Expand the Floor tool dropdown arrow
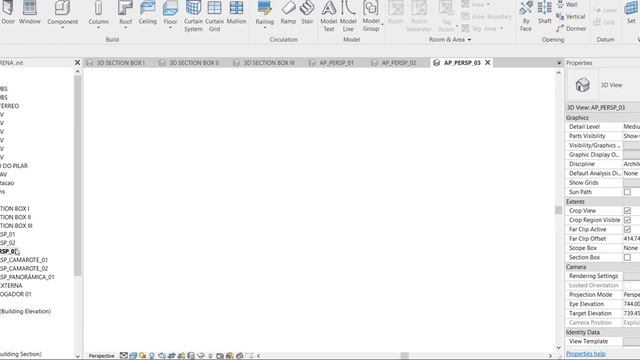The image size is (640, 360). (x=170, y=28)
